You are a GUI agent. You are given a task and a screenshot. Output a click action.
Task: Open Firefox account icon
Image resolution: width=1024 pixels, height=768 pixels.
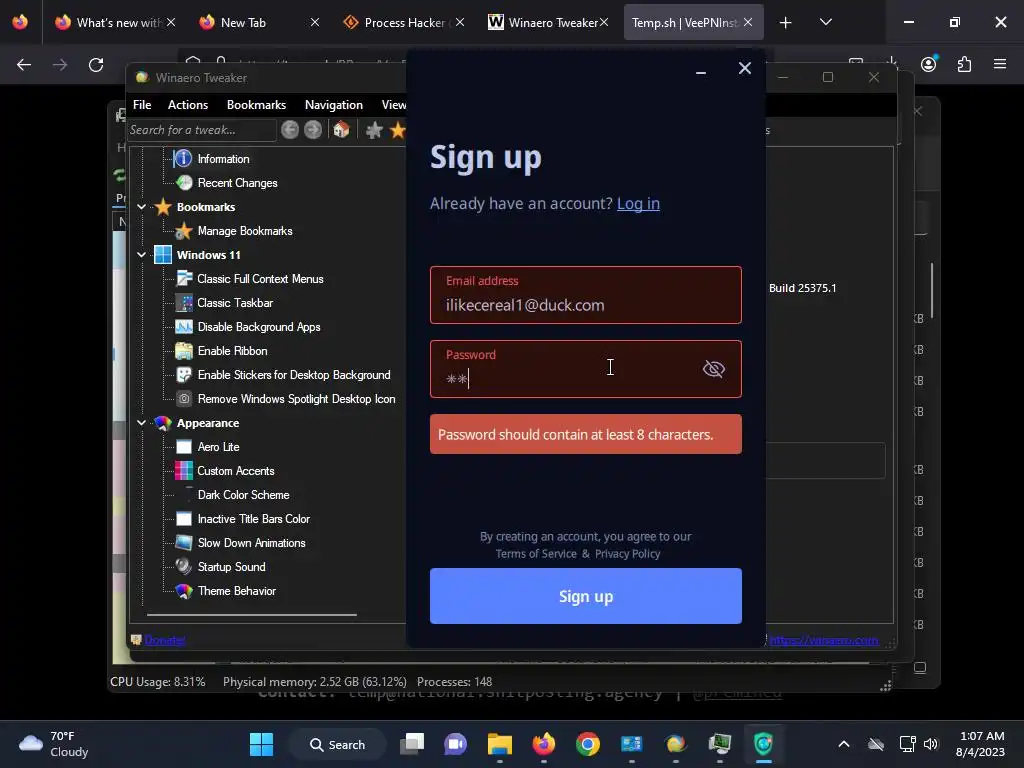(x=929, y=64)
